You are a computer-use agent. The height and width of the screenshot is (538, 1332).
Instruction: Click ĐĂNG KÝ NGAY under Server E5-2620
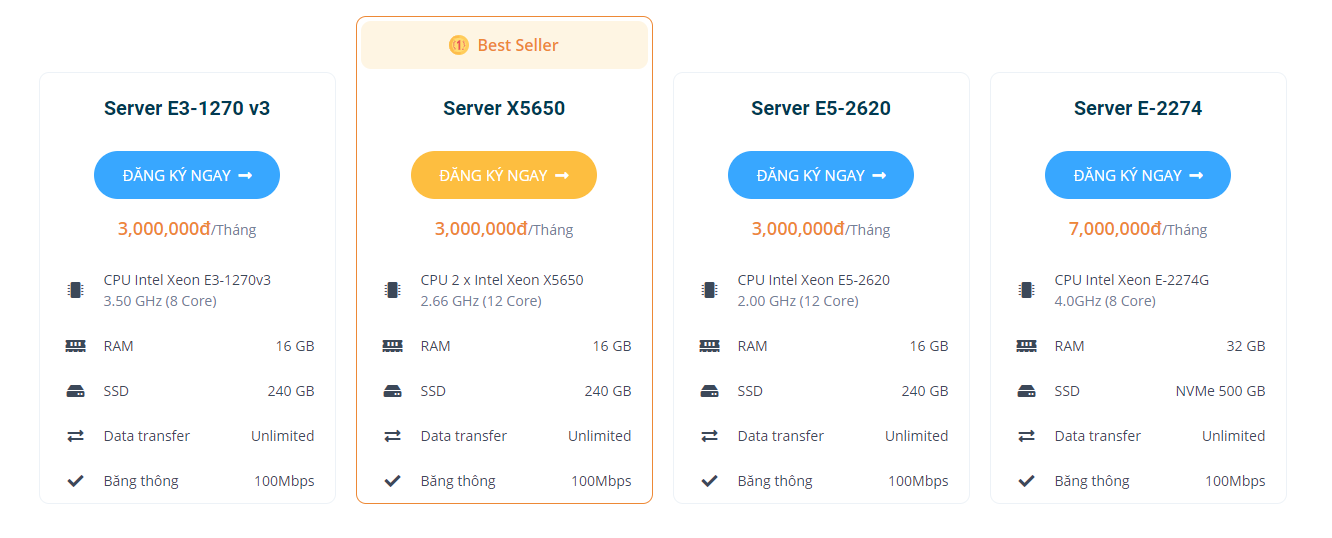point(821,175)
